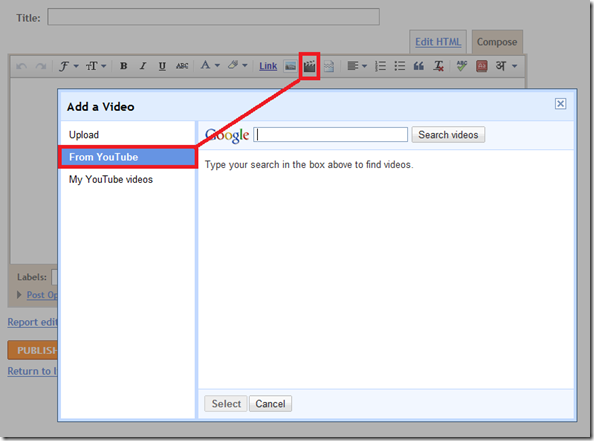Click the Undo arrow in editor toolbar

(22, 66)
